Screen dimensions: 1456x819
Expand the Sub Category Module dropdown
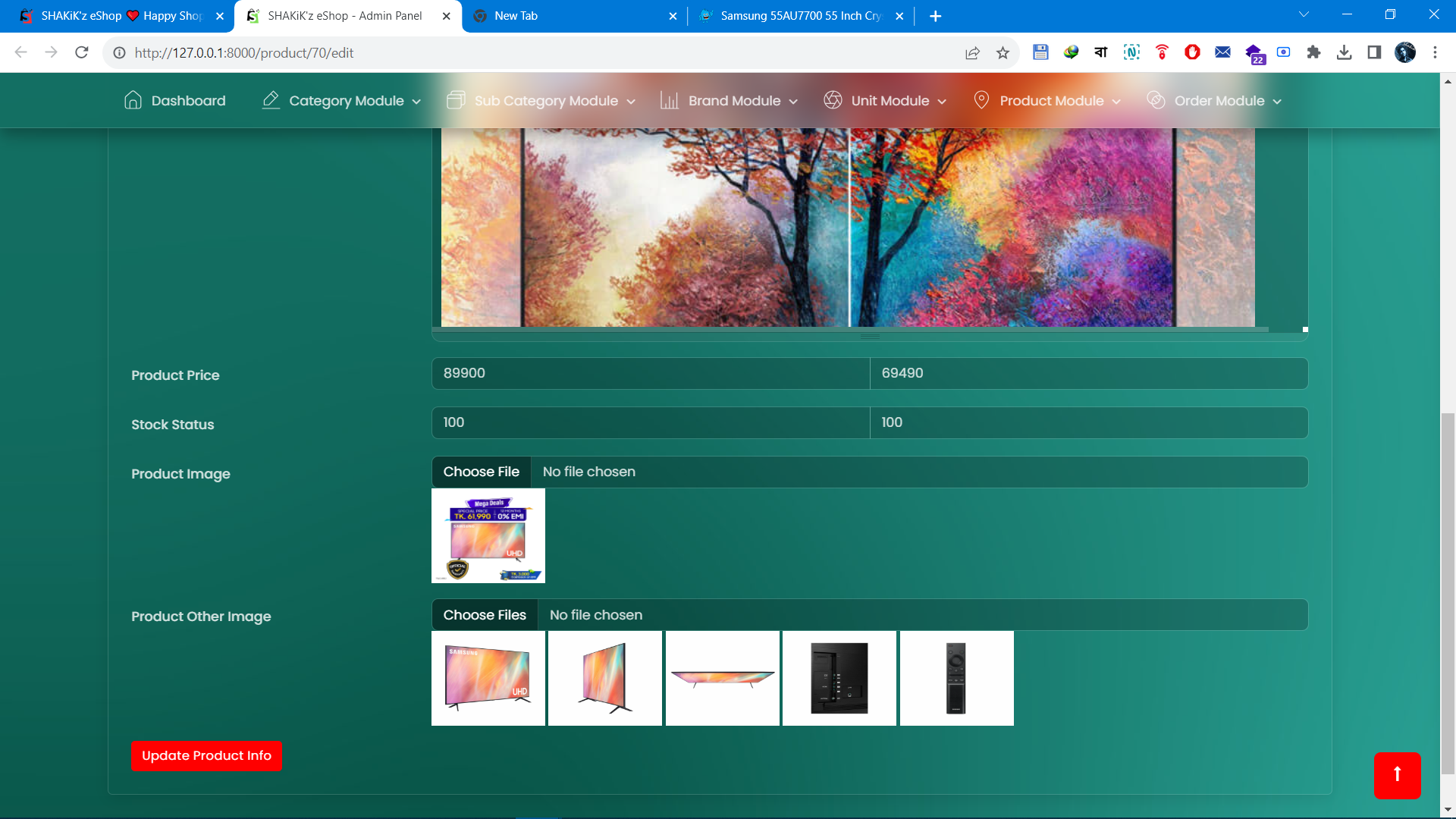[x=631, y=102]
